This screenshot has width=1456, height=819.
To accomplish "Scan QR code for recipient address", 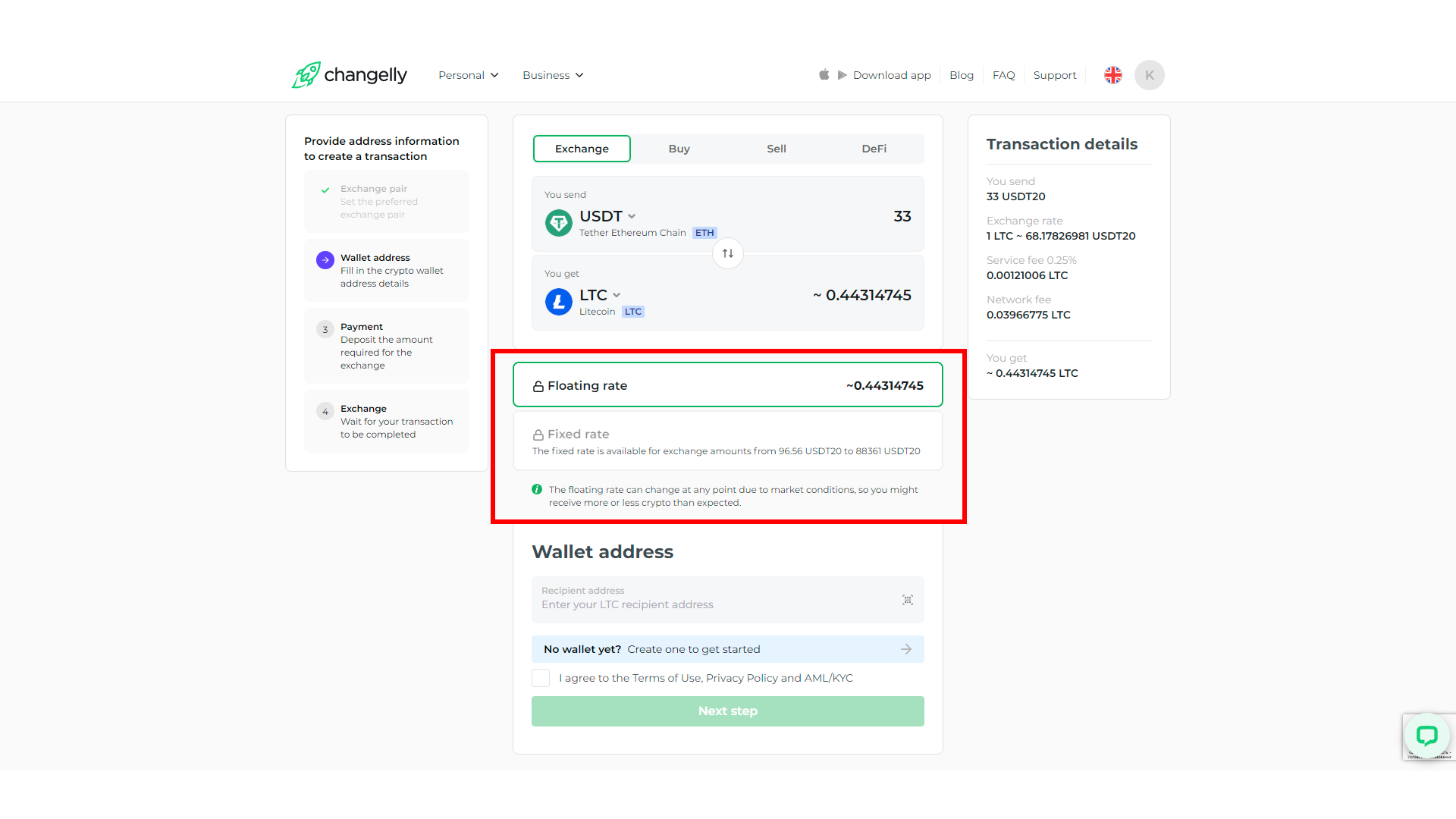I will point(908,600).
